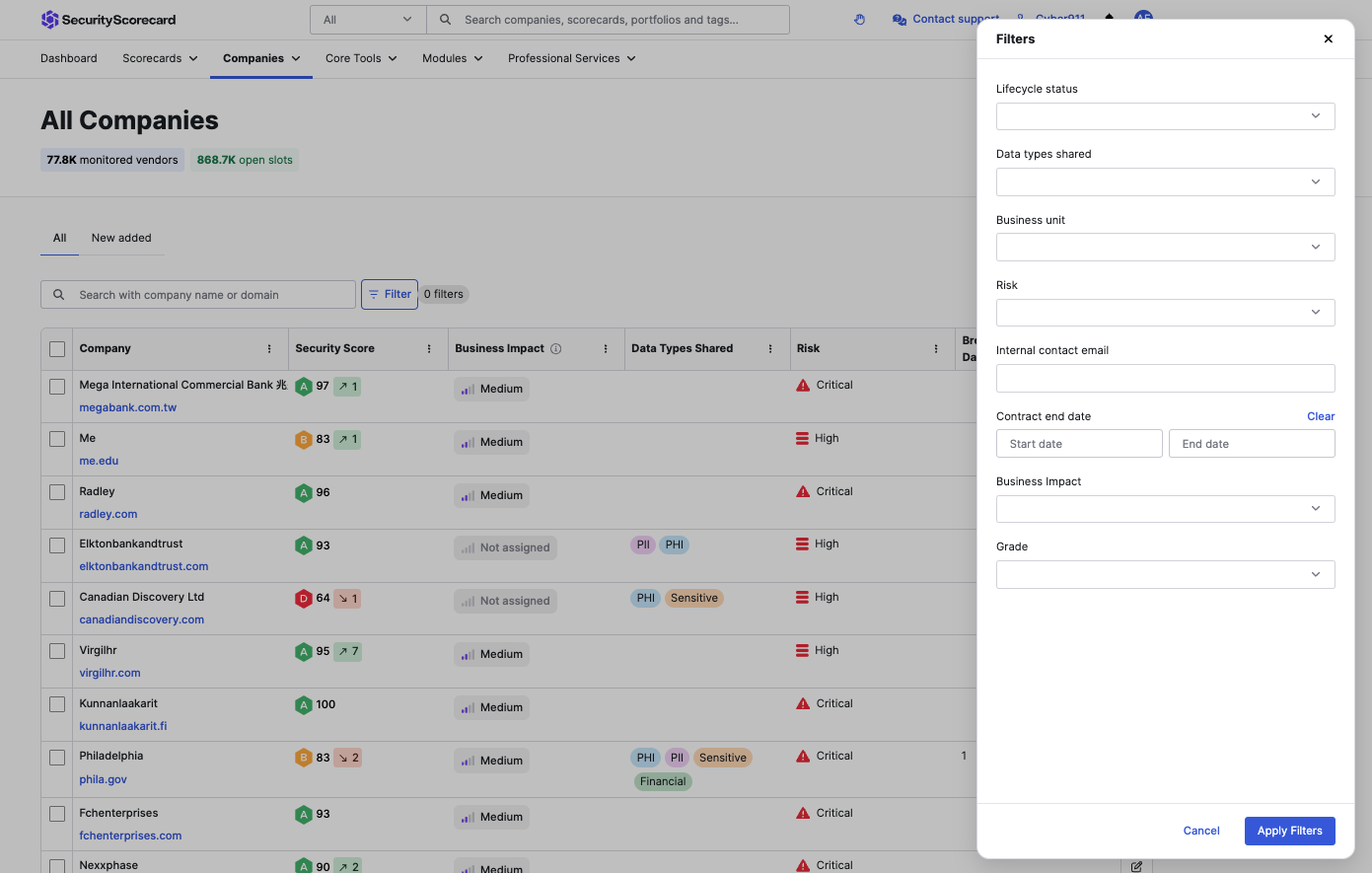
Task: Click the grade D badge for Canadian Discovery Ltd
Action: click(x=304, y=599)
